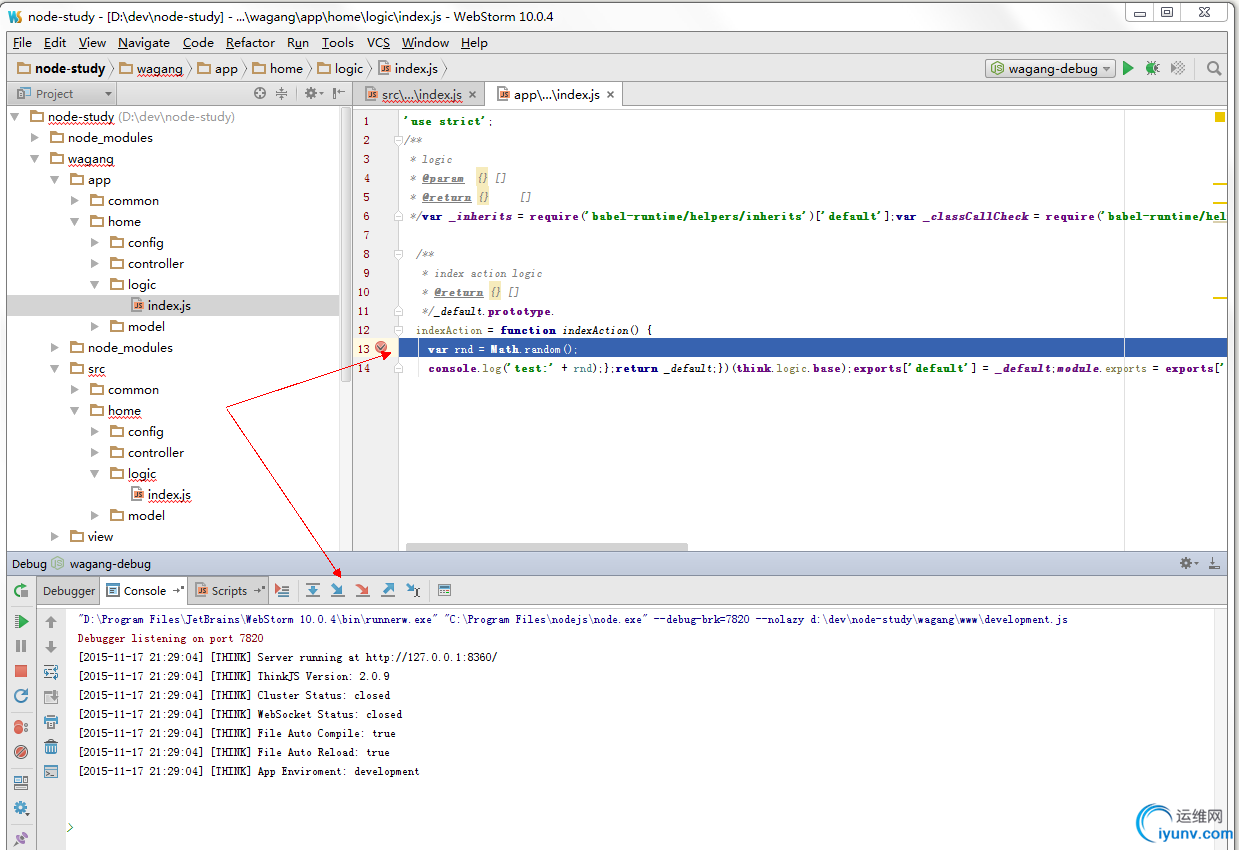Screen dimensions: 1239x850
Task: Expand the top-level node_modules folder arrow
Action: click(35, 137)
